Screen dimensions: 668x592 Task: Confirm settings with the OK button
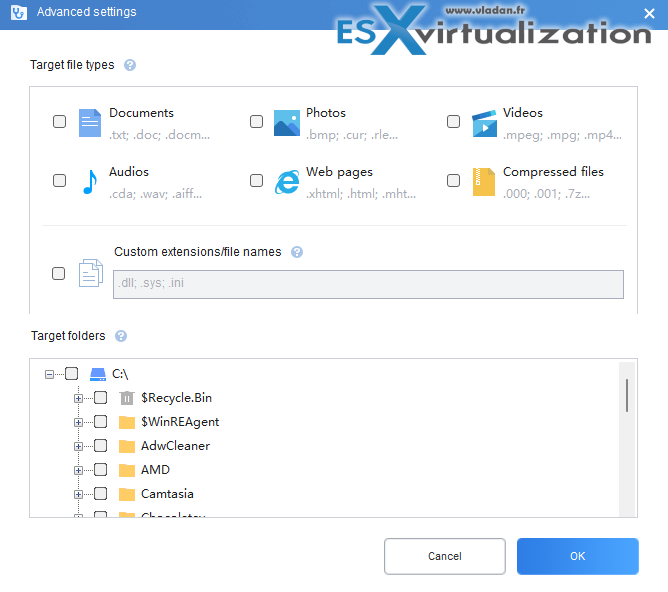(x=578, y=556)
